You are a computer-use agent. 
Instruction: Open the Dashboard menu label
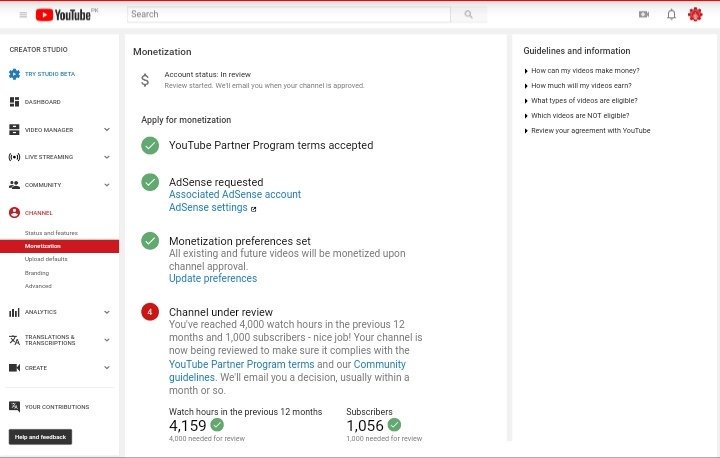coord(43,102)
